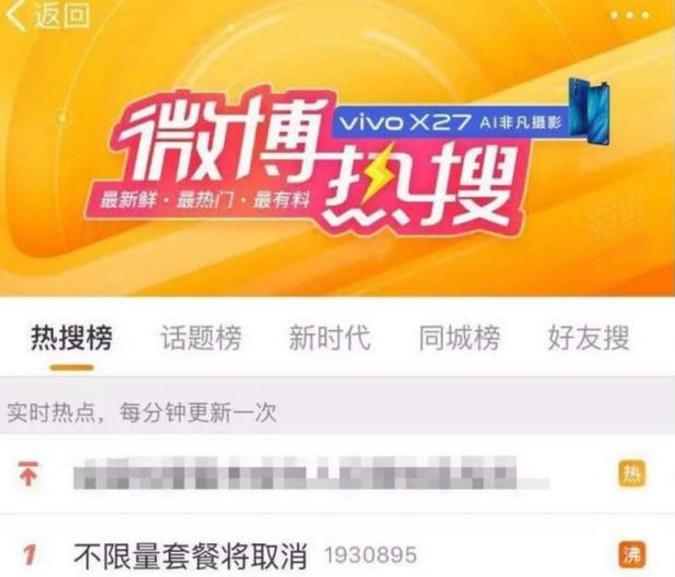Tap the back arrow icon
This screenshot has width=675, height=577.
[x=16, y=16]
